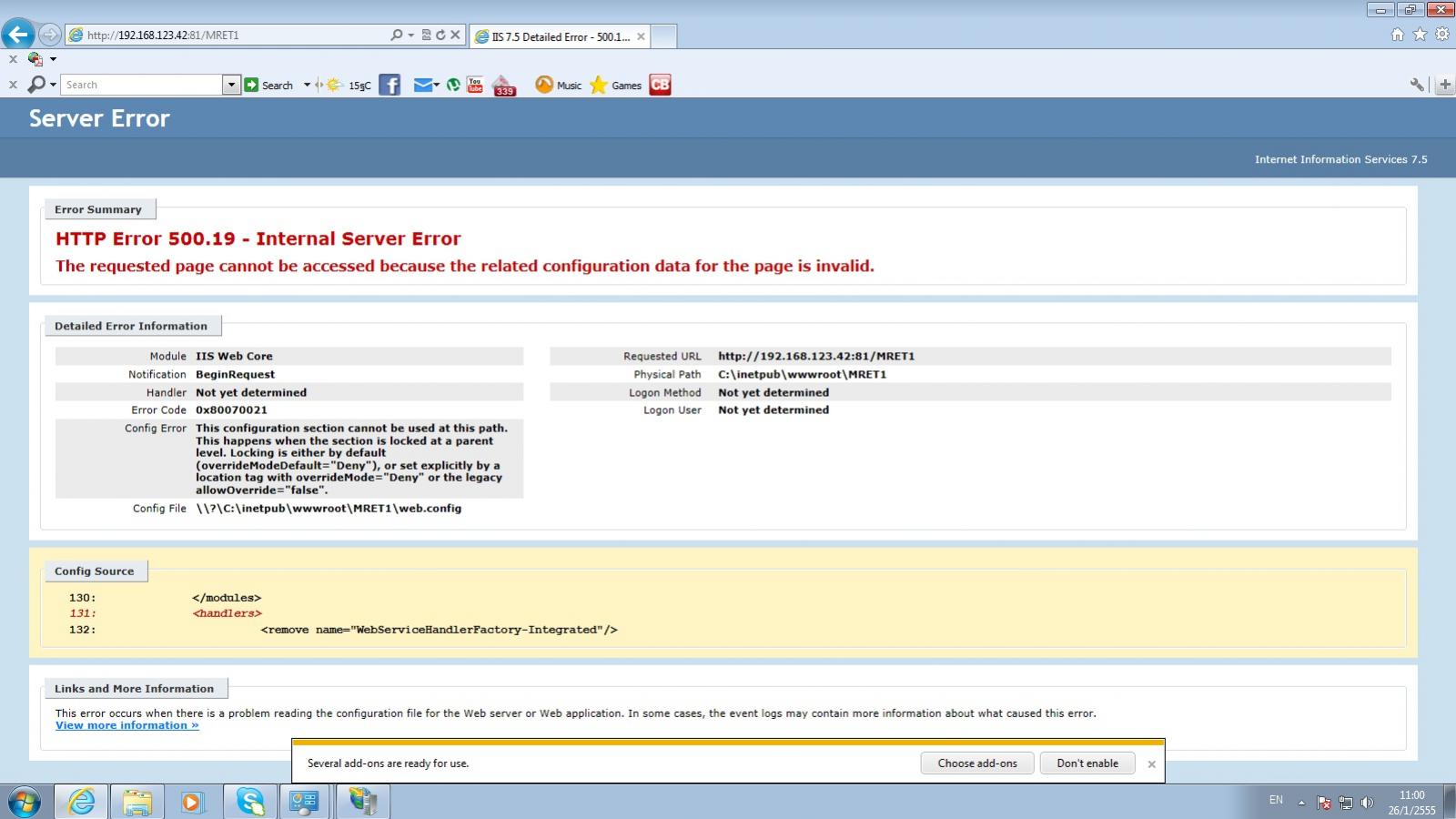Click the 0x80070021 error code value

tap(231, 410)
